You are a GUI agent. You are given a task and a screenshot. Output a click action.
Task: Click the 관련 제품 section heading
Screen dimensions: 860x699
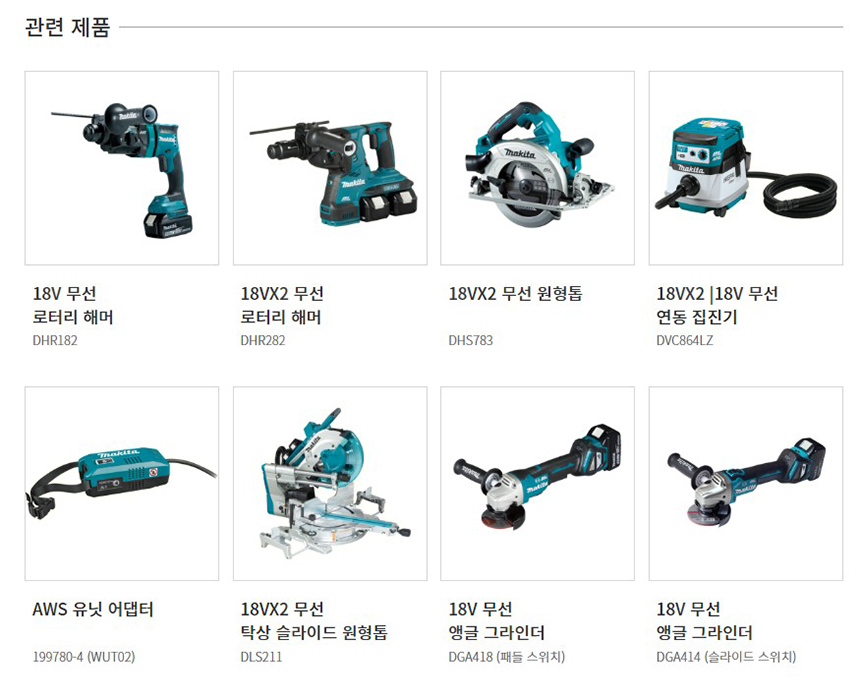click(x=67, y=27)
